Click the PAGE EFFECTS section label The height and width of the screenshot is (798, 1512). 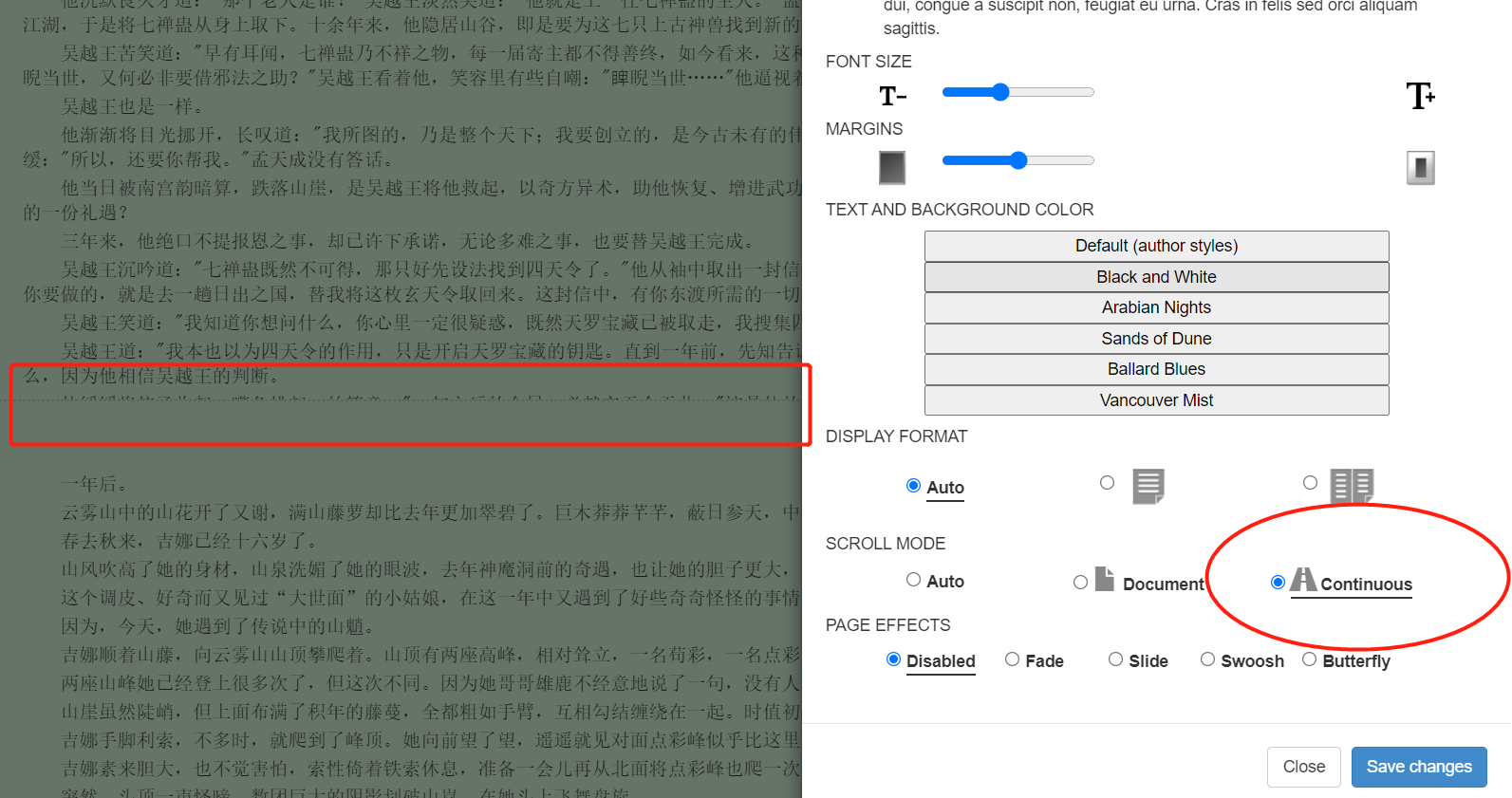tap(887, 625)
